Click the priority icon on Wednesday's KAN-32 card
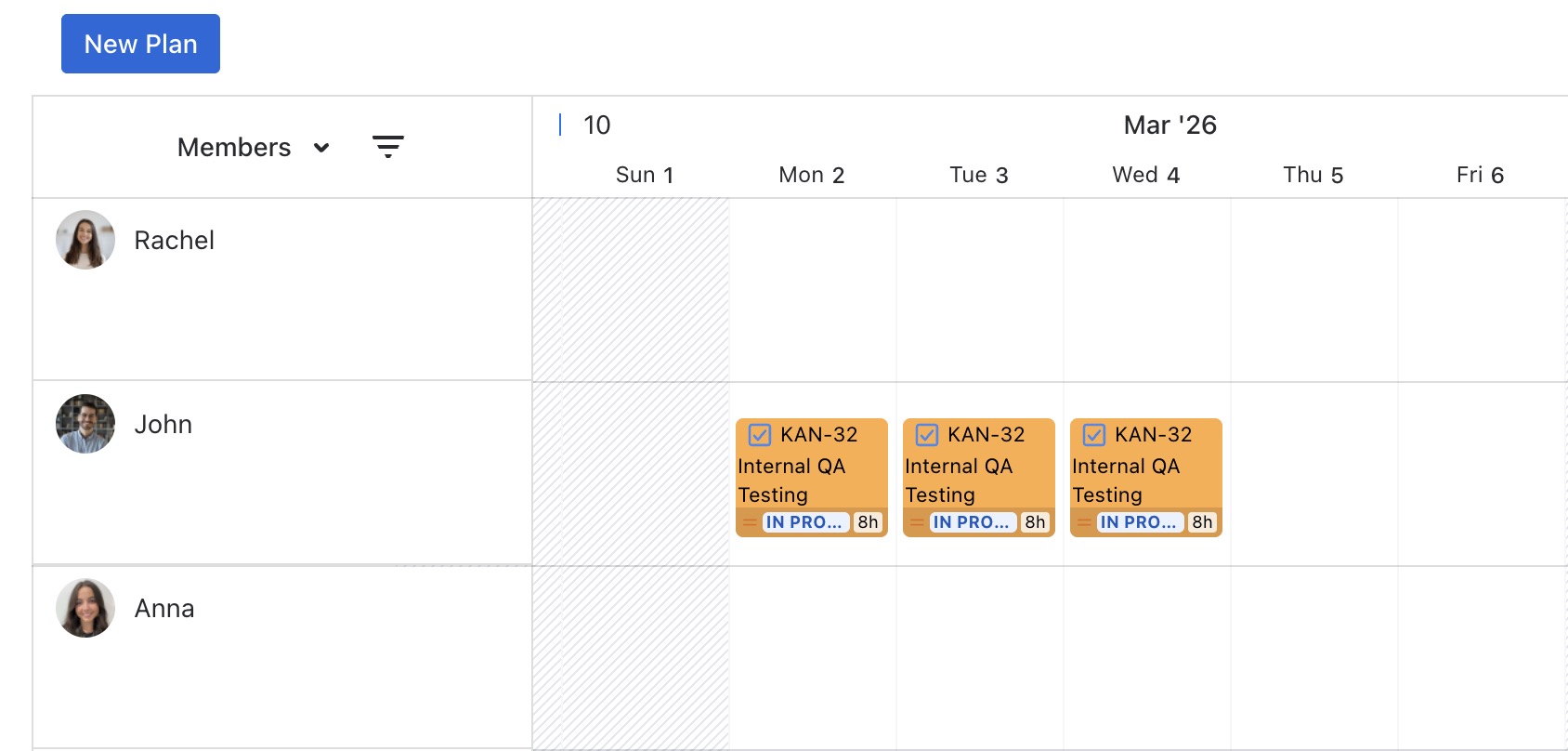The height and width of the screenshot is (751, 1568). click(1084, 522)
